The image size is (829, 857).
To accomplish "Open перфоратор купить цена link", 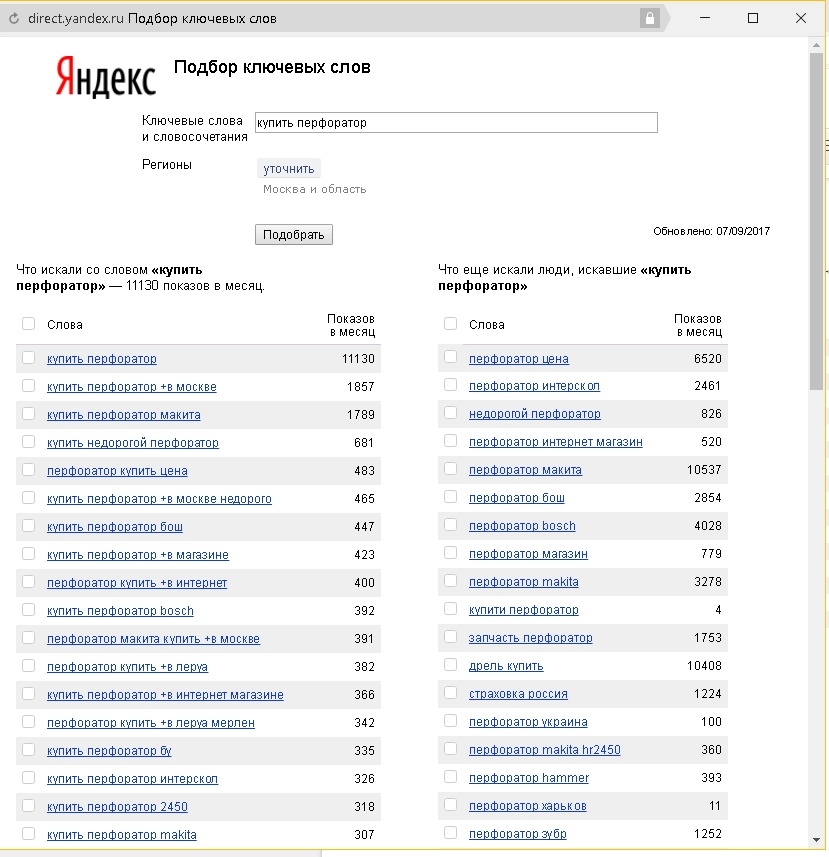I will click(x=117, y=471).
